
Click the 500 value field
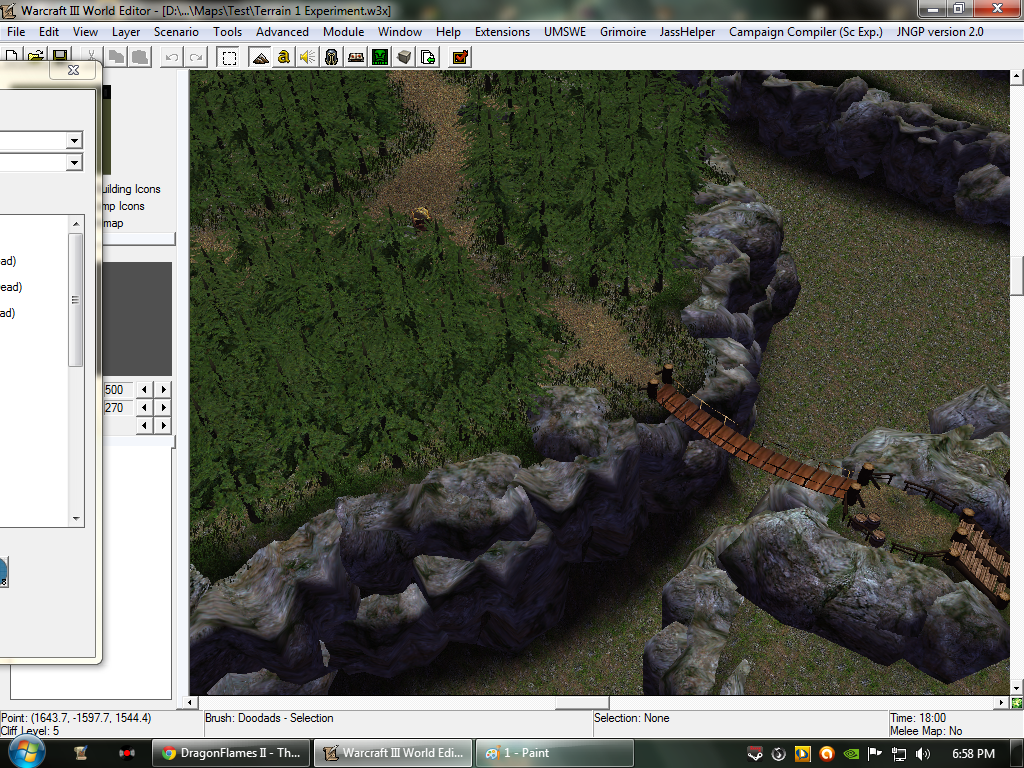tap(118, 389)
